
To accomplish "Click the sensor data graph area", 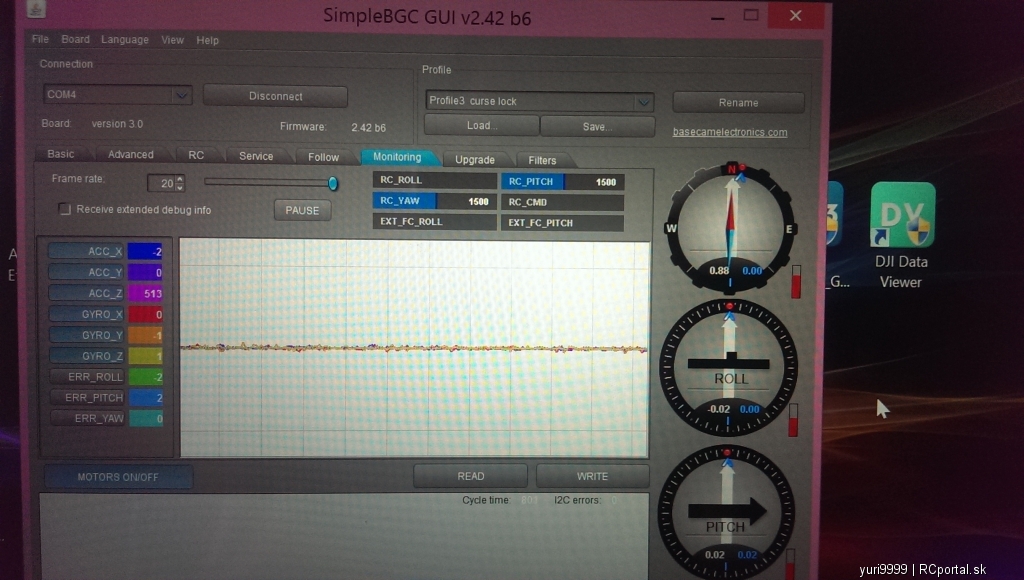I will pyautogui.click(x=414, y=348).
